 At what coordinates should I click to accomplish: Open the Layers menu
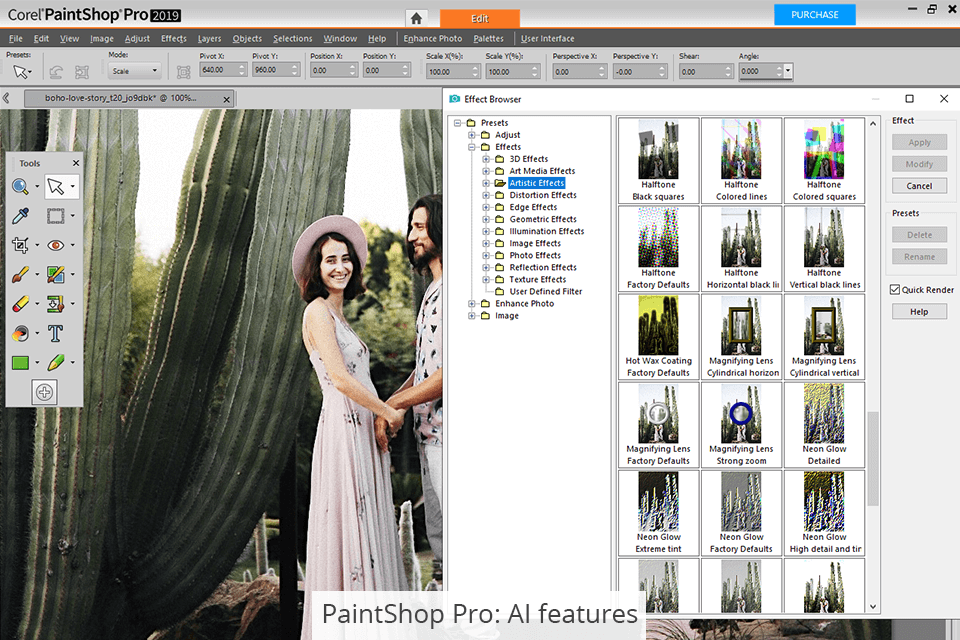tap(209, 38)
